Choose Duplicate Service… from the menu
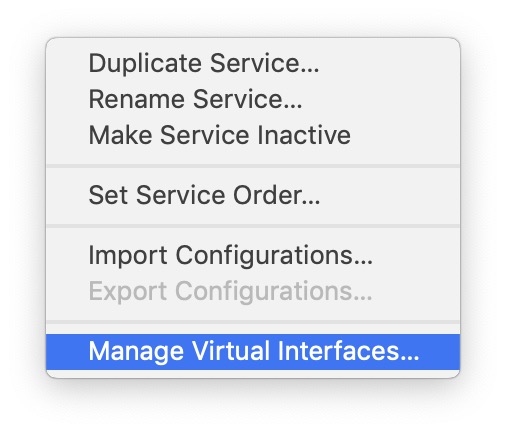The image size is (506, 432). (253, 63)
